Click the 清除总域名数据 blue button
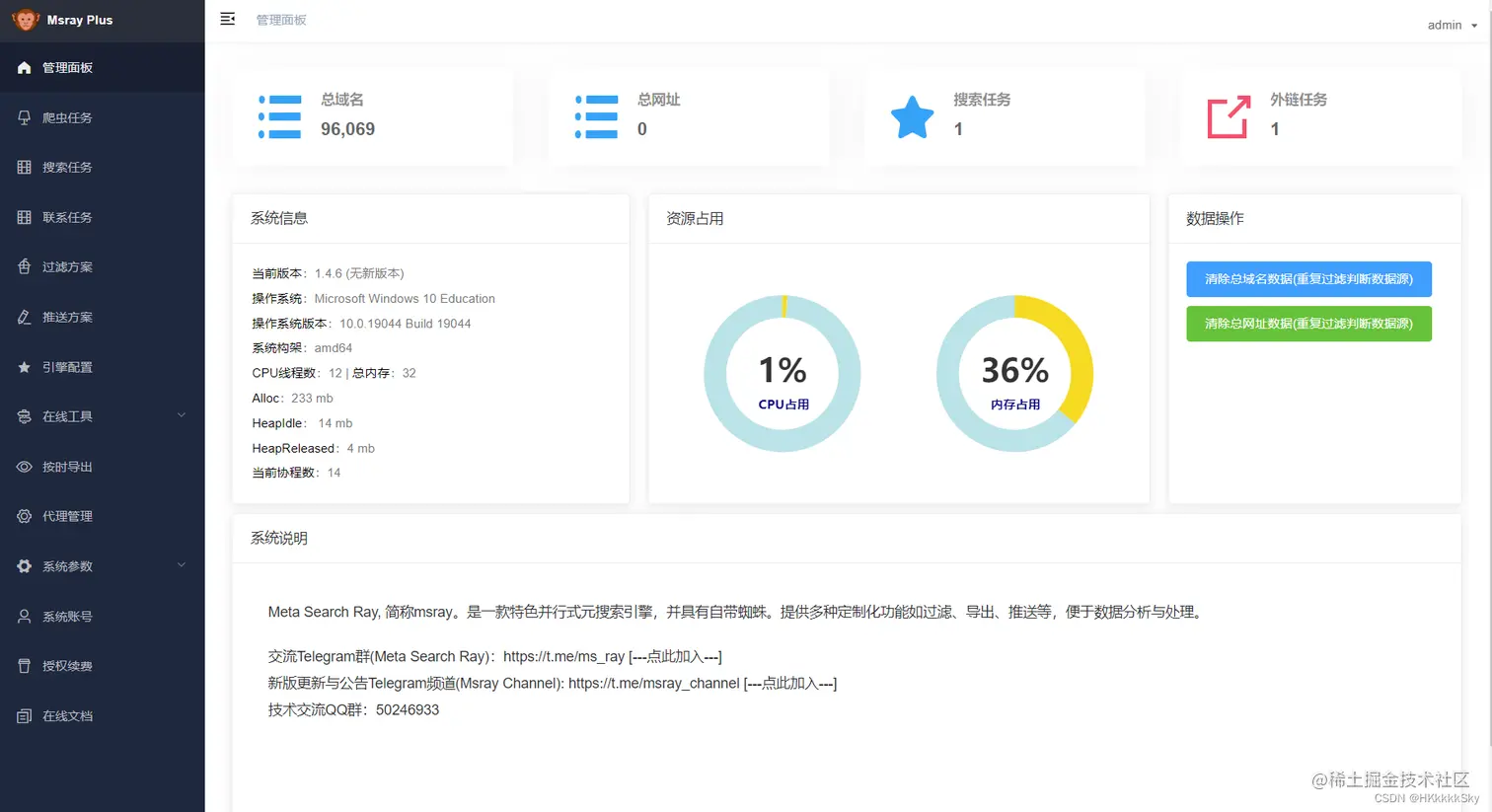The height and width of the screenshot is (812, 1492). (1308, 279)
